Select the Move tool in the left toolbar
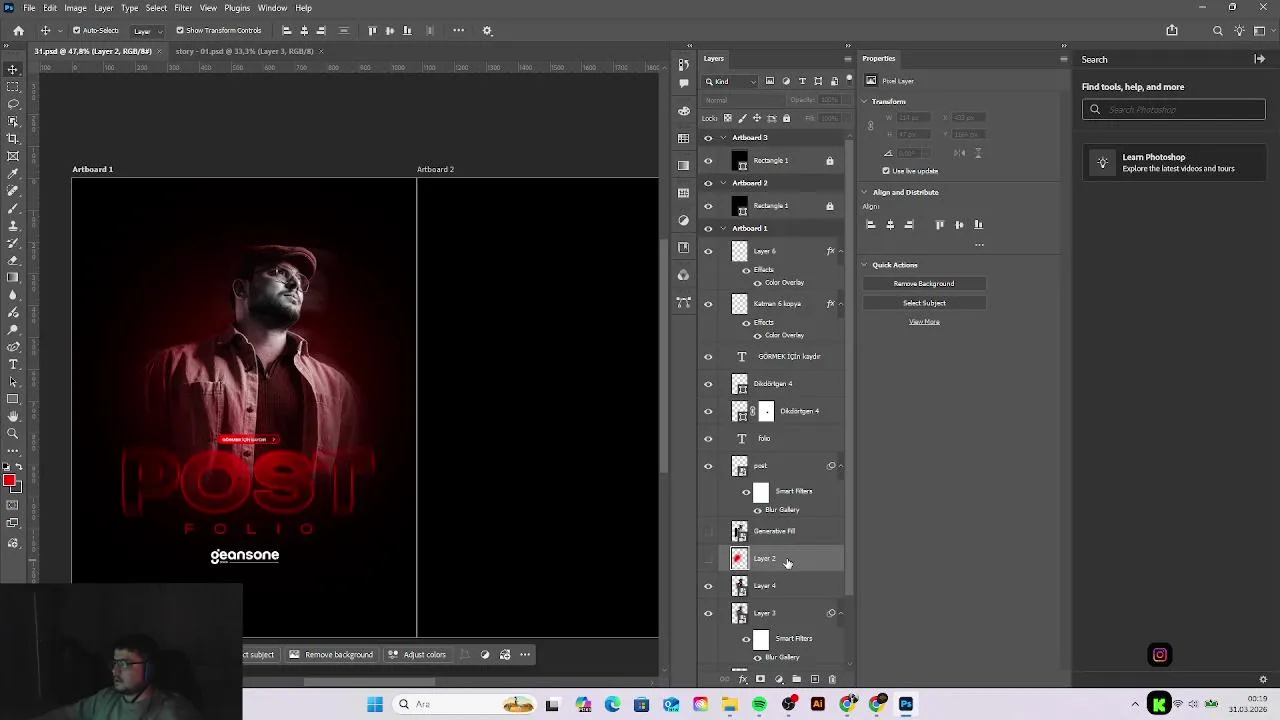Screen dimensions: 1280x720 tap(13, 69)
